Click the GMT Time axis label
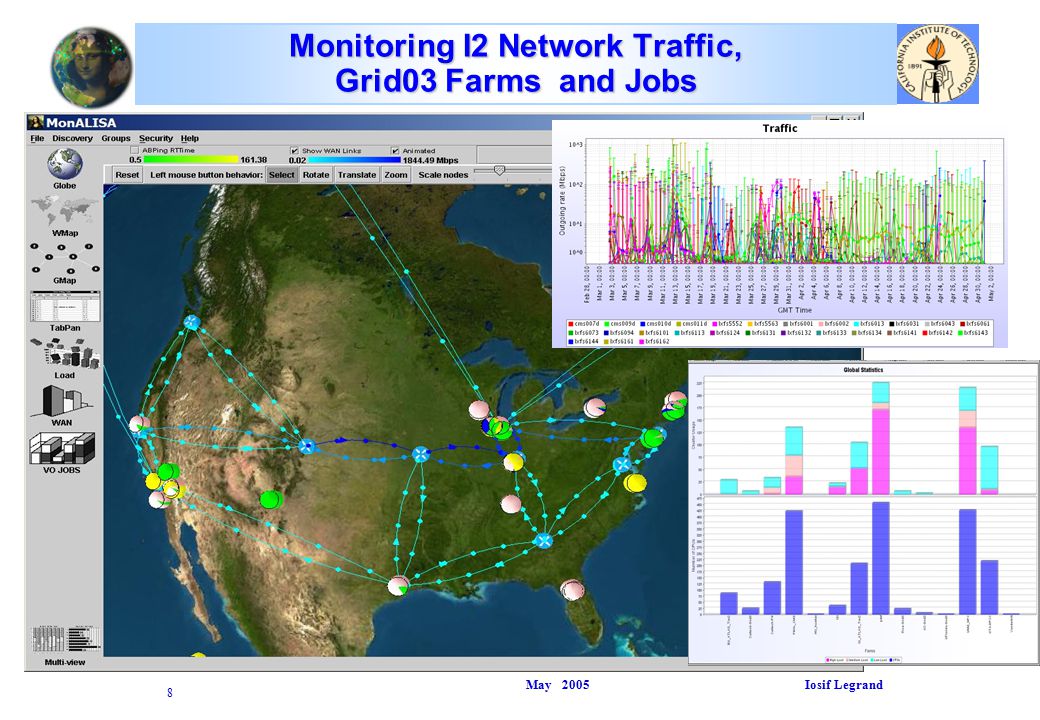This screenshot has height=720, width=1040. (x=795, y=310)
